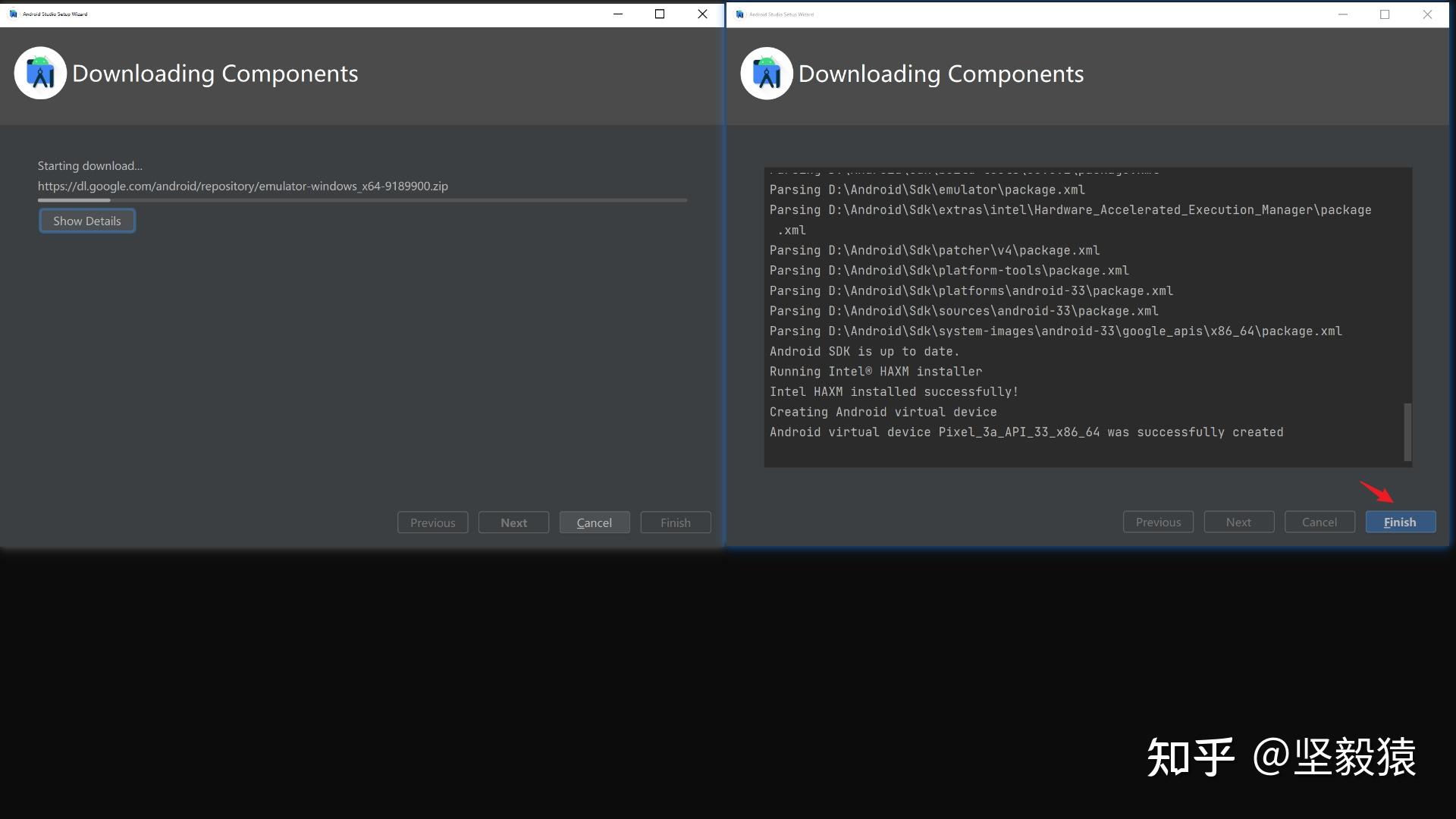Minimize the right Setup Wizard window

[1343, 14]
